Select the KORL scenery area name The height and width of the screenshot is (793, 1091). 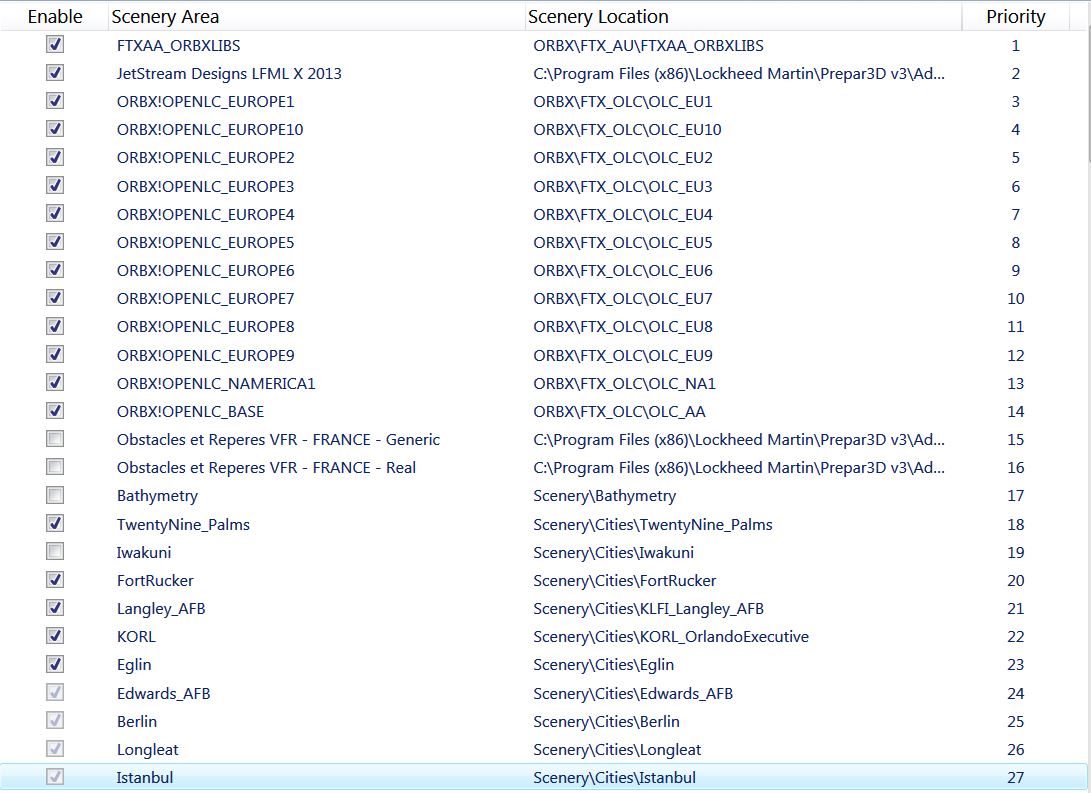pos(136,636)
